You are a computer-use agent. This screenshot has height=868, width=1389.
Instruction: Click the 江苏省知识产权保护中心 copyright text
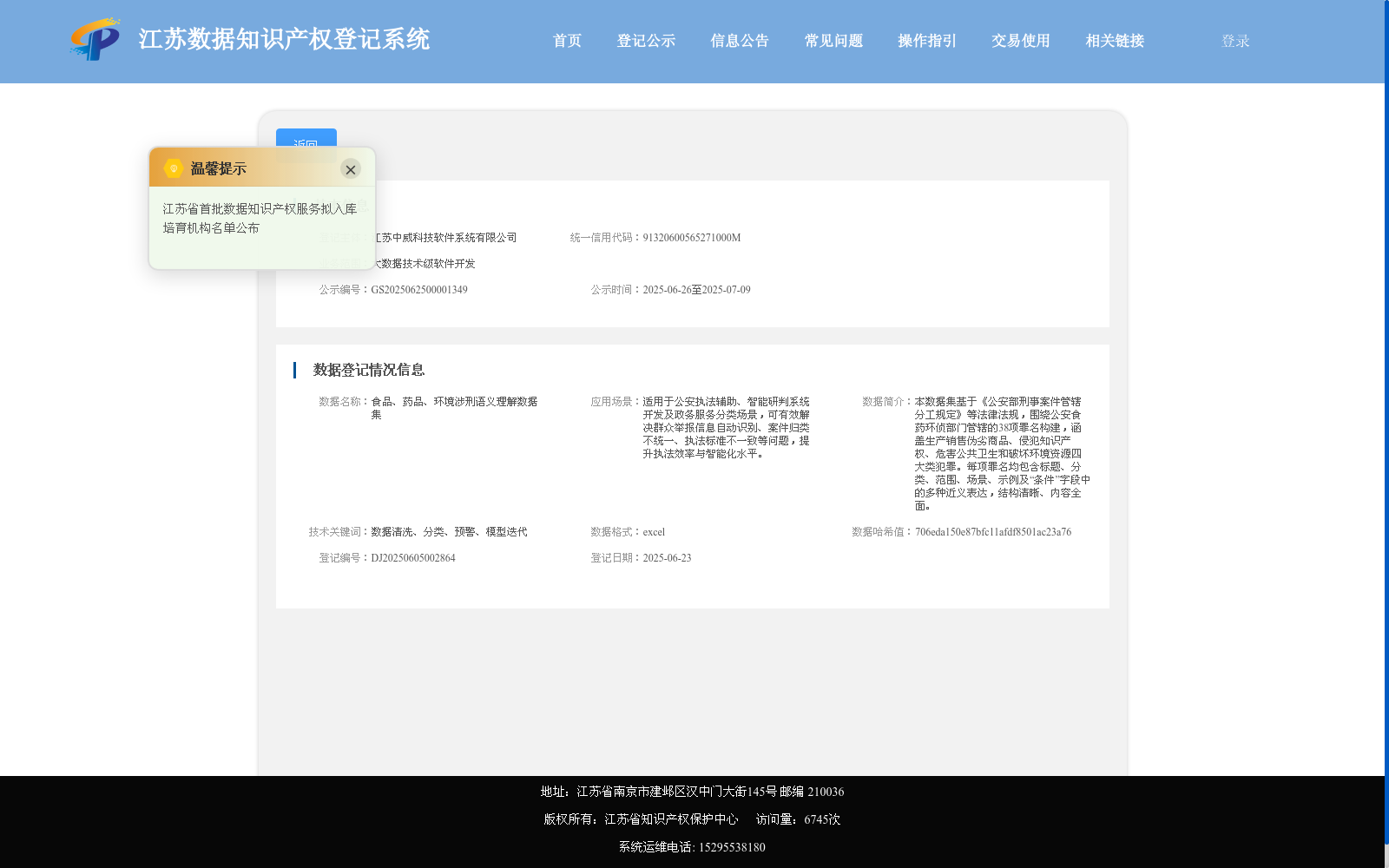pyautogui.click(x=641, y=819)
